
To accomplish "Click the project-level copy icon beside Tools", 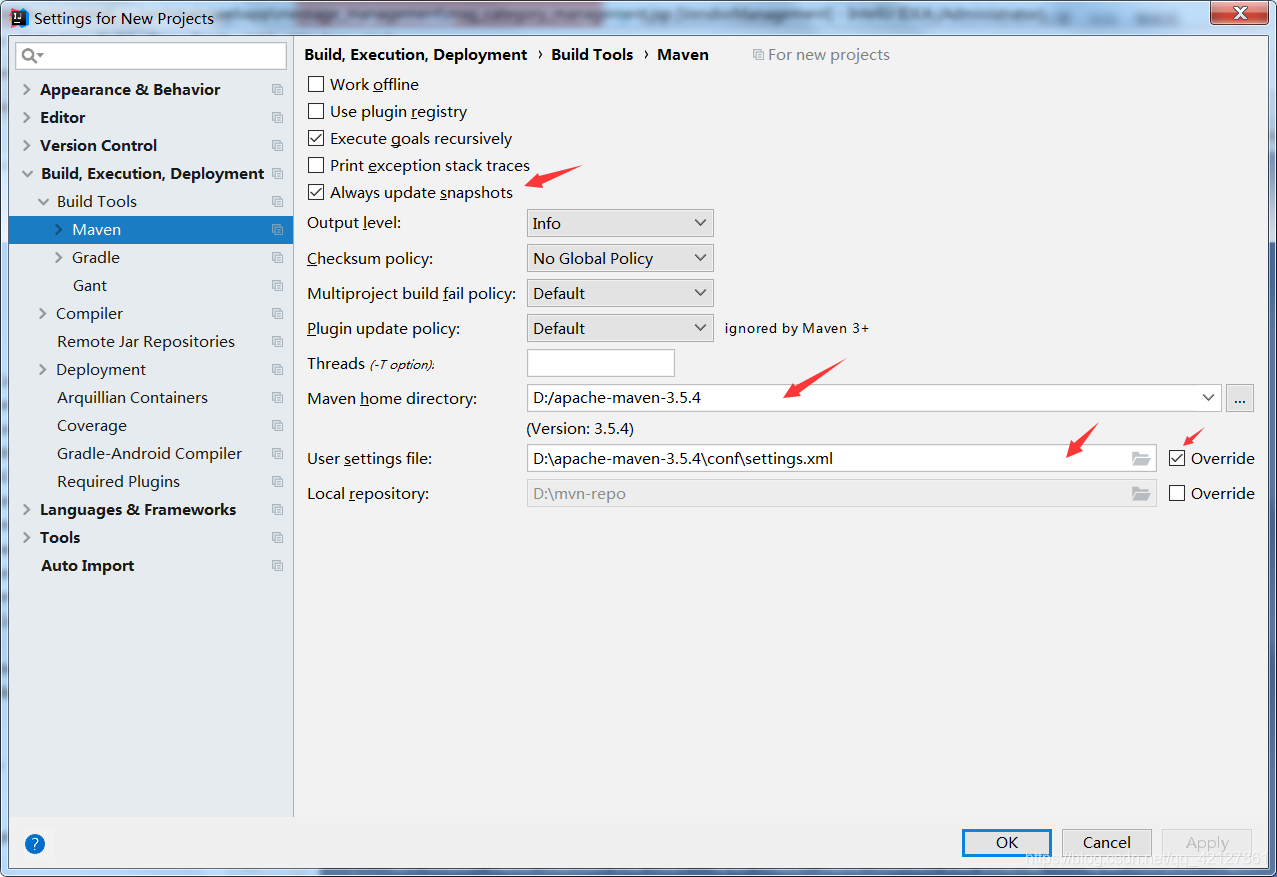I will click(277, 538).
